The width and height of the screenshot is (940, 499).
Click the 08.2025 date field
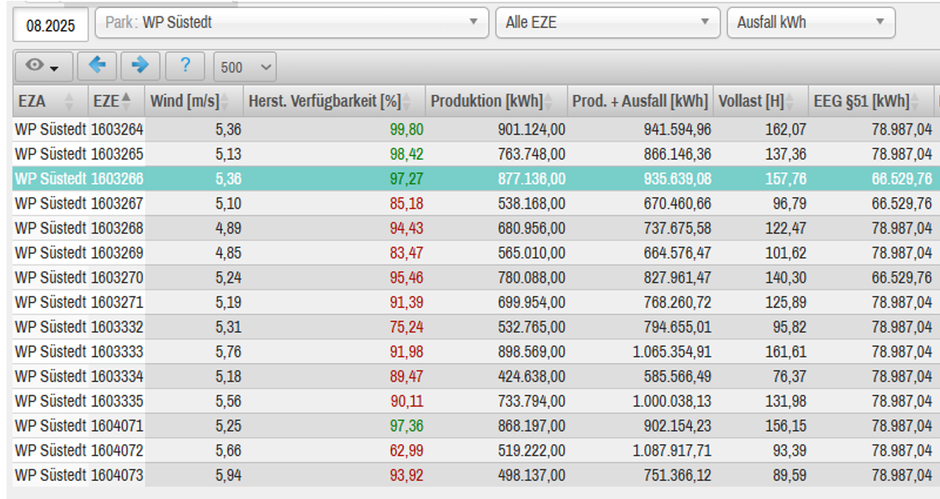50,25
